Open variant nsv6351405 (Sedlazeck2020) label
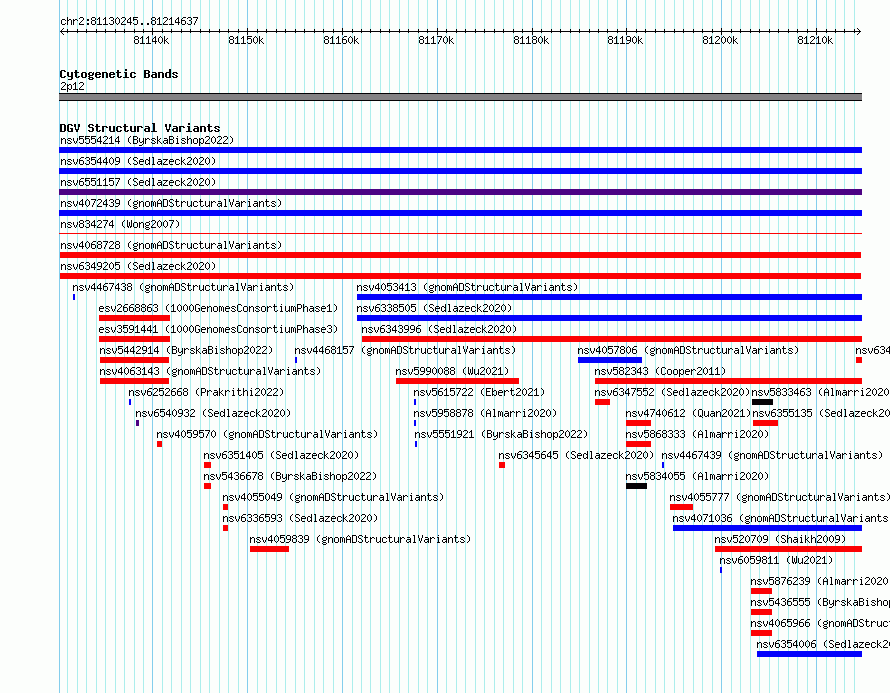This screenshot has width=890, height=693. pos(282,455)
